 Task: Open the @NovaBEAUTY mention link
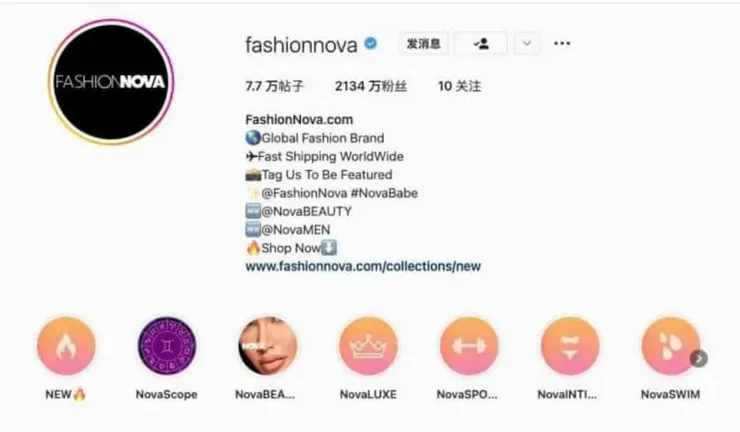[x=306, y=212]
